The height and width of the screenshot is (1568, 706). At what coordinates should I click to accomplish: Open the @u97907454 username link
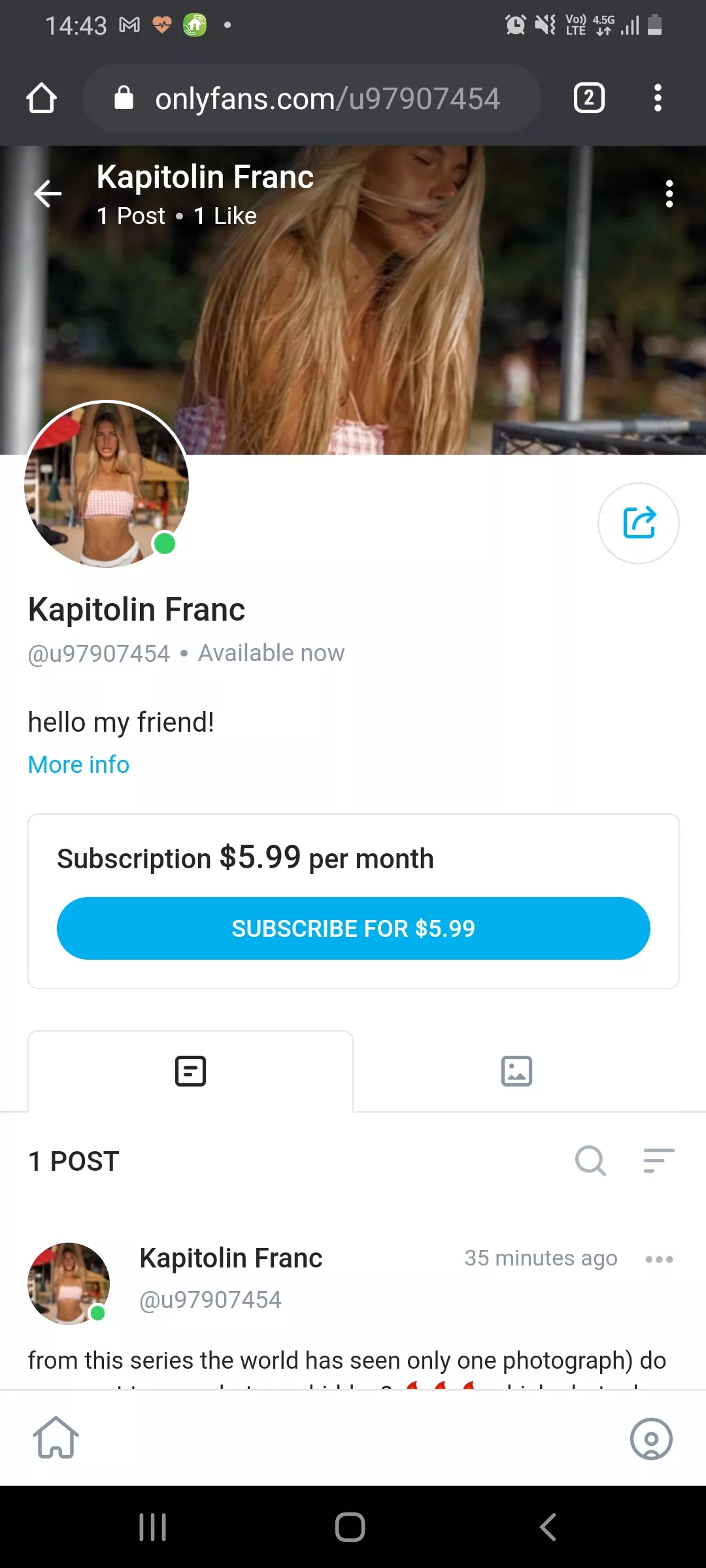tap(99, 652)
